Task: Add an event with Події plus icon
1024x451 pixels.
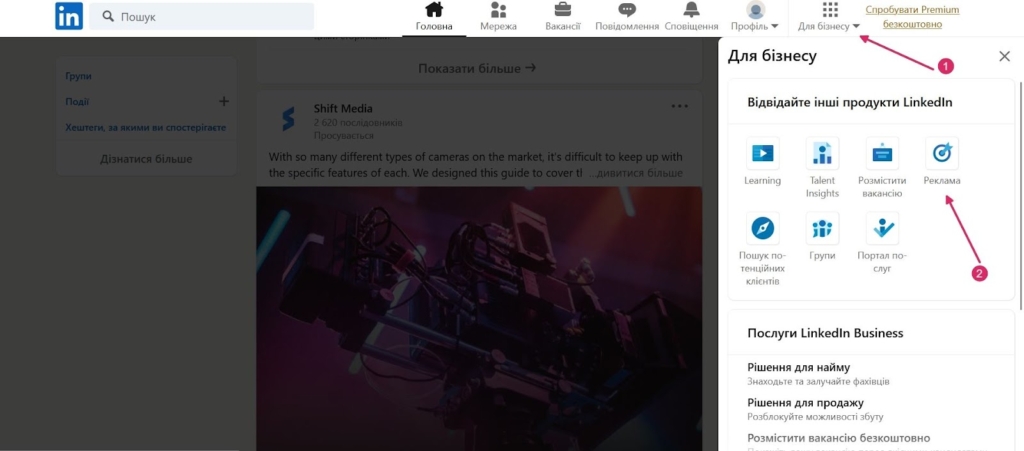Action: pos(224,101)
